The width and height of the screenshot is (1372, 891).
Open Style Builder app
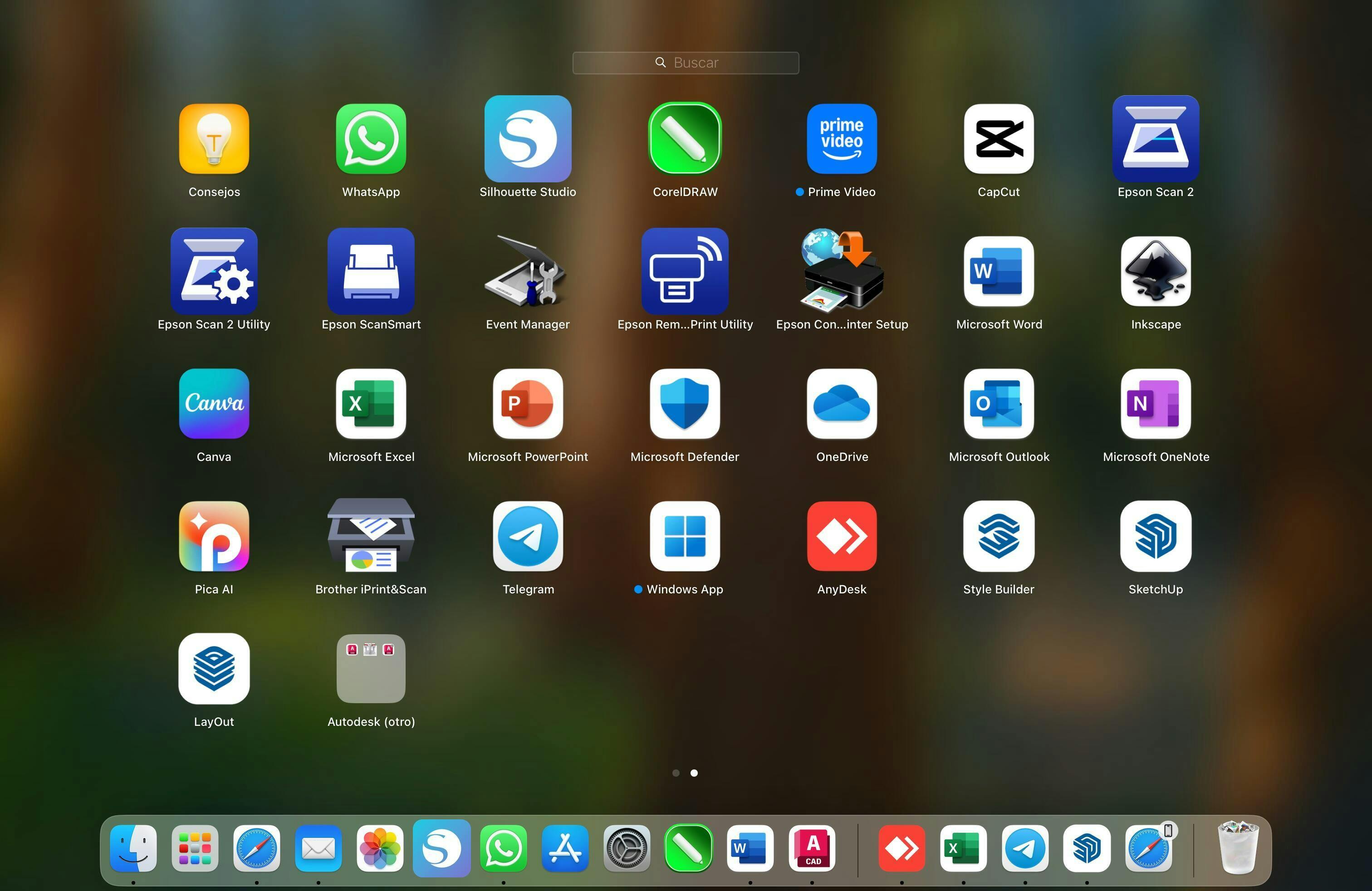point(999,536)
